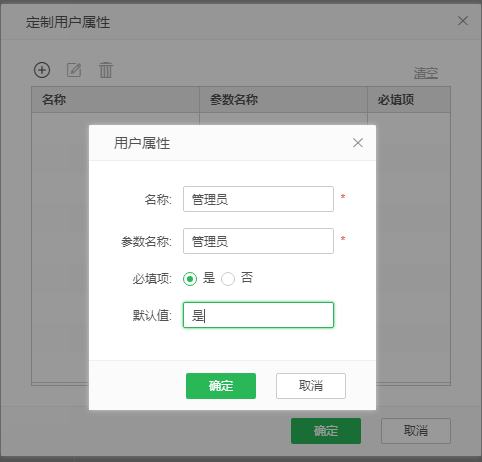Click the delete trash can icon
This screenshot has height=462, width=482.
pos(106,70)
